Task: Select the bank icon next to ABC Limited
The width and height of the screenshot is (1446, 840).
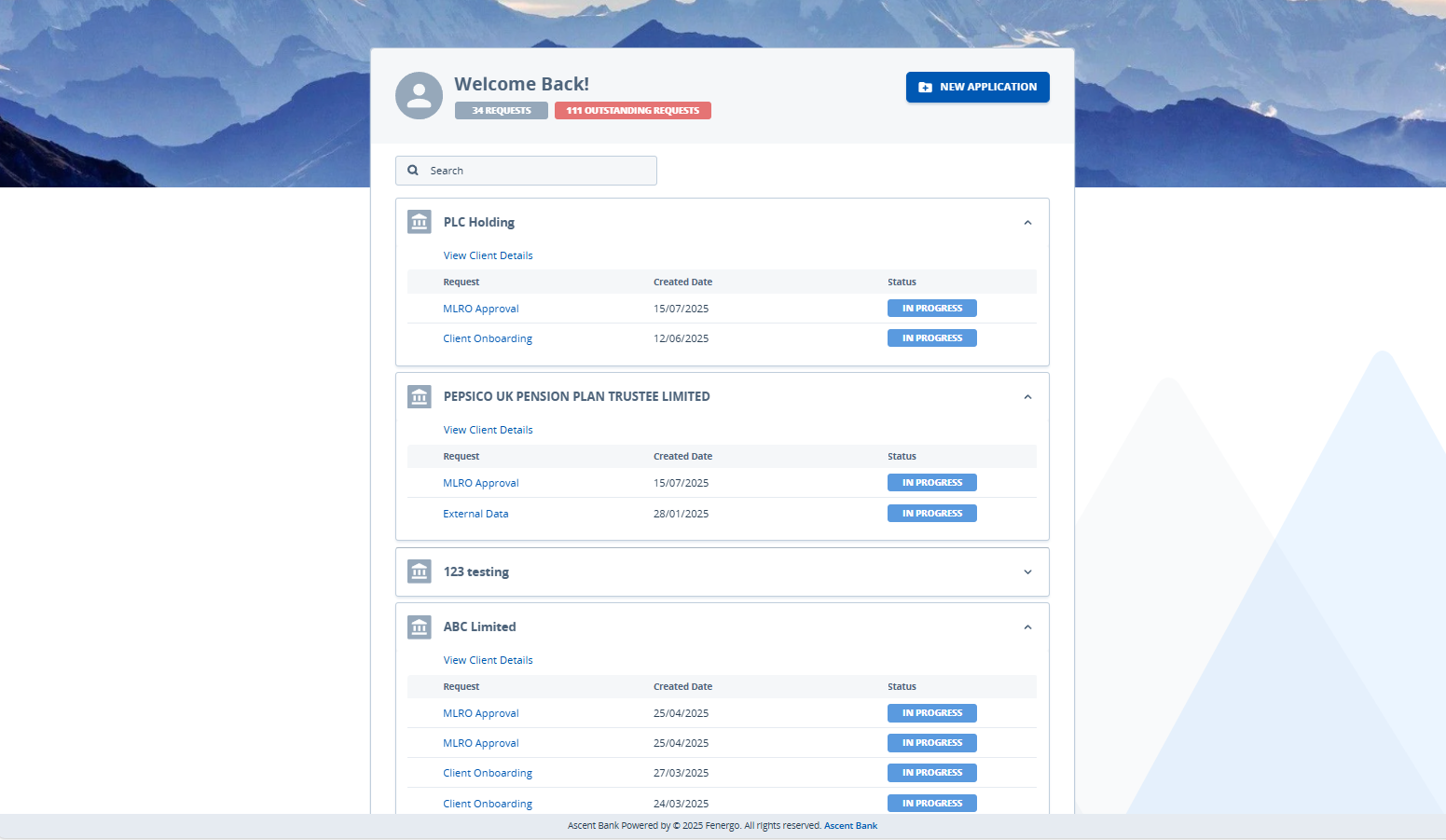Action: 419,627
